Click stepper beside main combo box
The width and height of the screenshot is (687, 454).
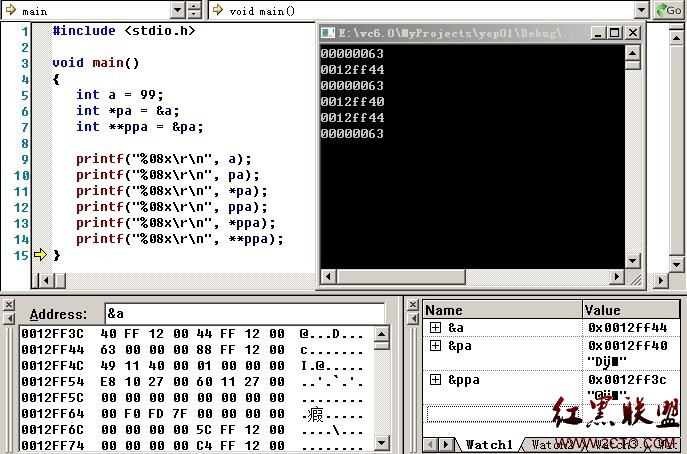[x=194, y=10]
